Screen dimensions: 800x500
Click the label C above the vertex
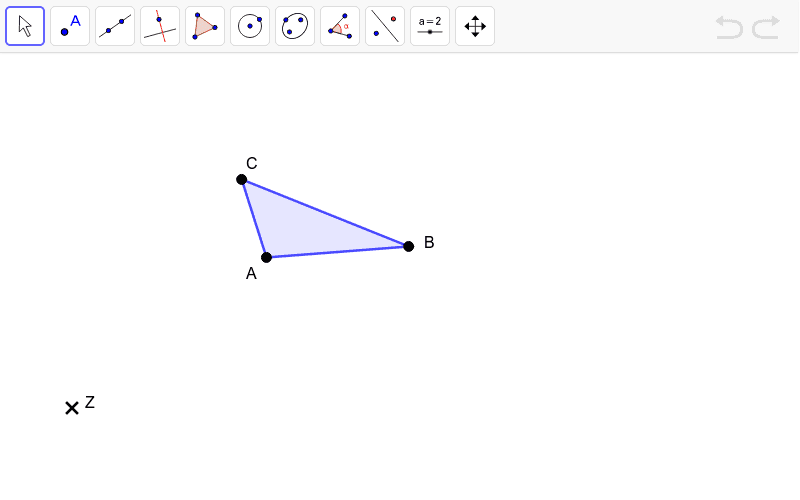252,163
